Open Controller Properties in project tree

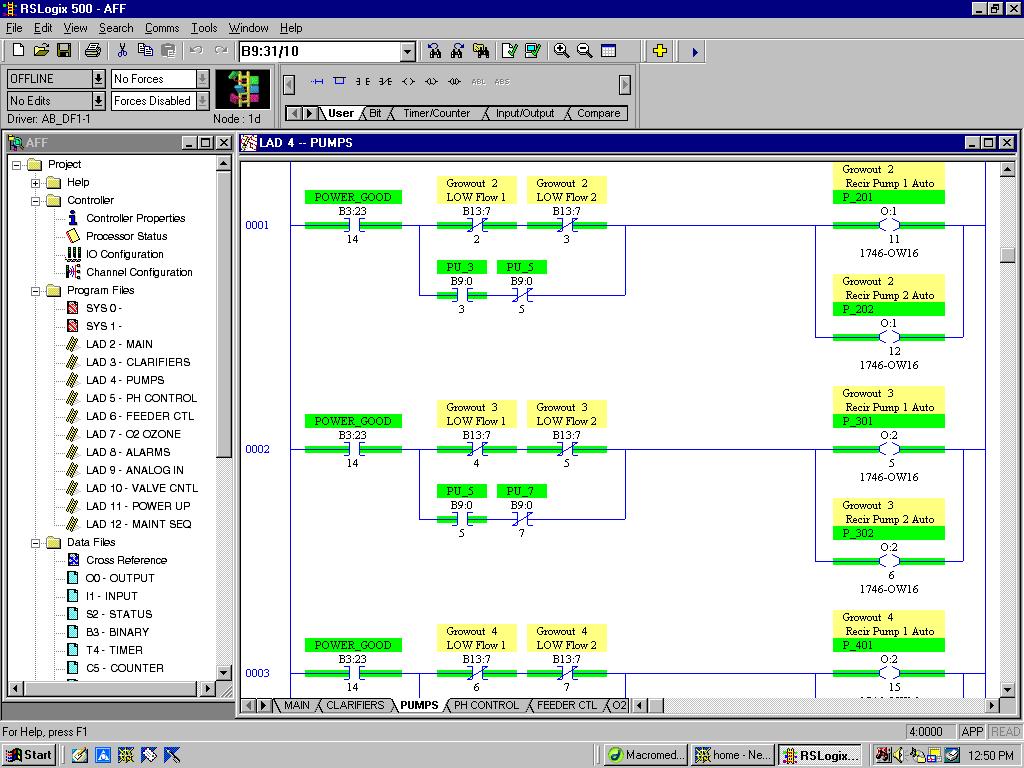(135, 218)
